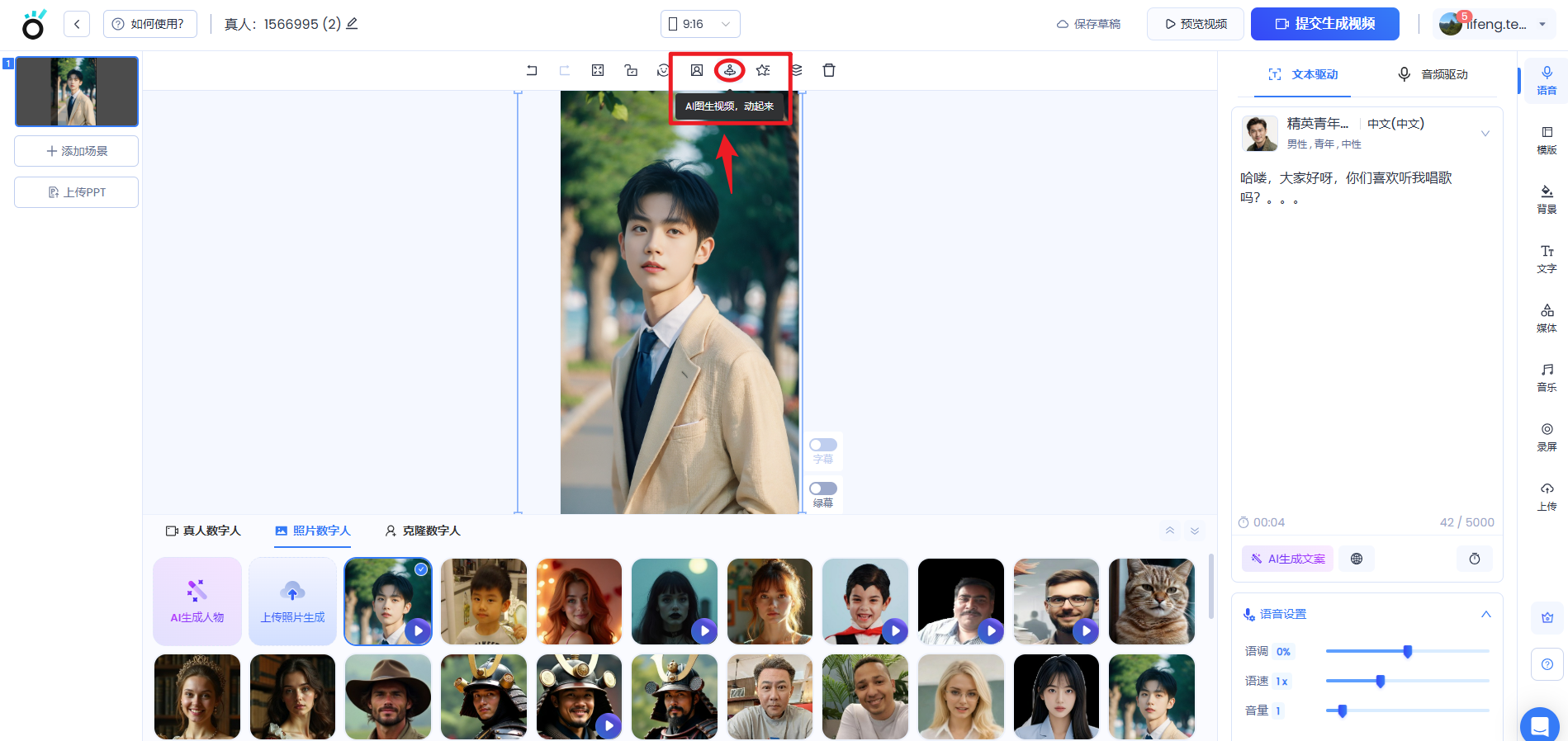Click the AI图生视频 animate icon
This screenshot has width=1568, height=741.
tap(730, 71)
